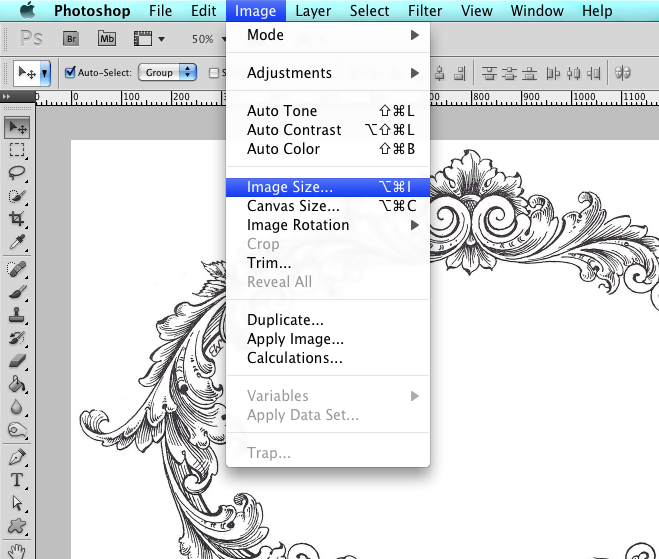Select the Eraser tool
Image resolution: width=659 pixels, height=559 pixels.
(17, 361)
